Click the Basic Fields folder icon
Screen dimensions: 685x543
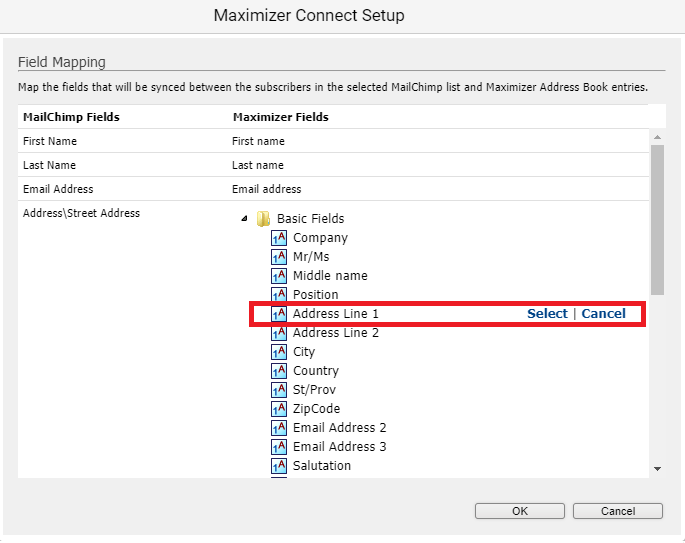pyautogui.click(x=263, y=218)
